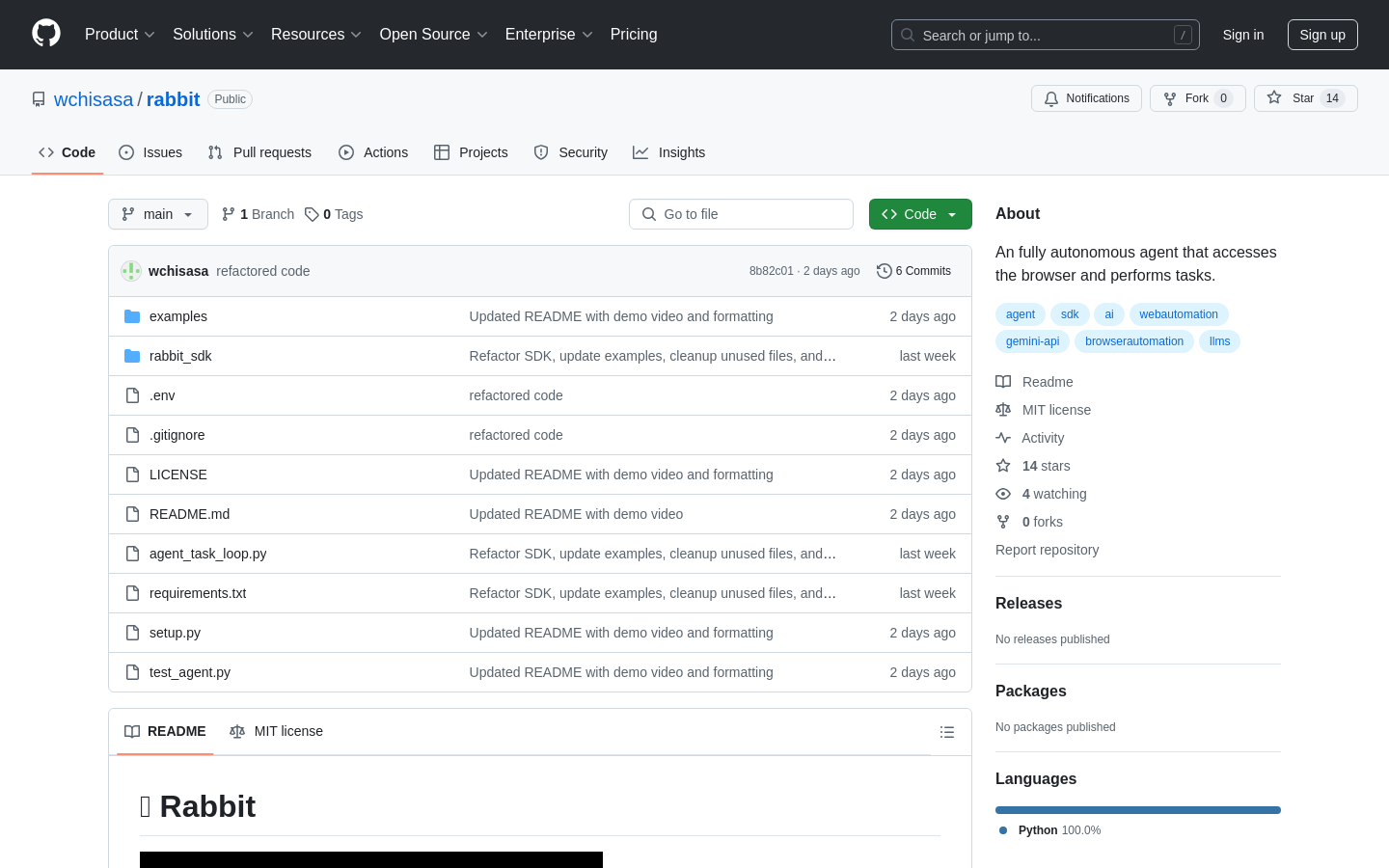Click the .gitignore file icon
Screen dimensions: 1389x868
coord(132,435)
